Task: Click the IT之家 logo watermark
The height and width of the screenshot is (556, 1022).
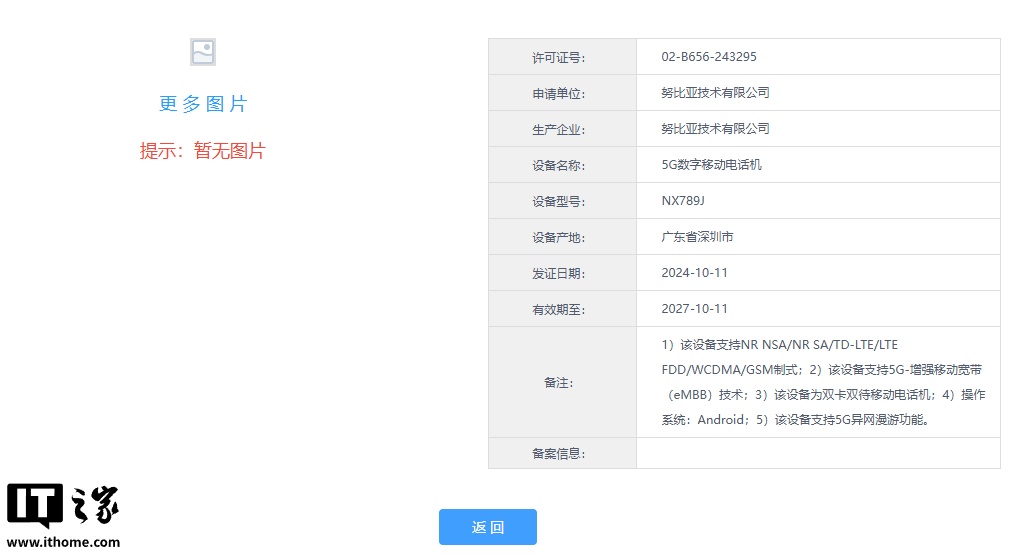Action: pyautogui.click(x=62, y=507)
